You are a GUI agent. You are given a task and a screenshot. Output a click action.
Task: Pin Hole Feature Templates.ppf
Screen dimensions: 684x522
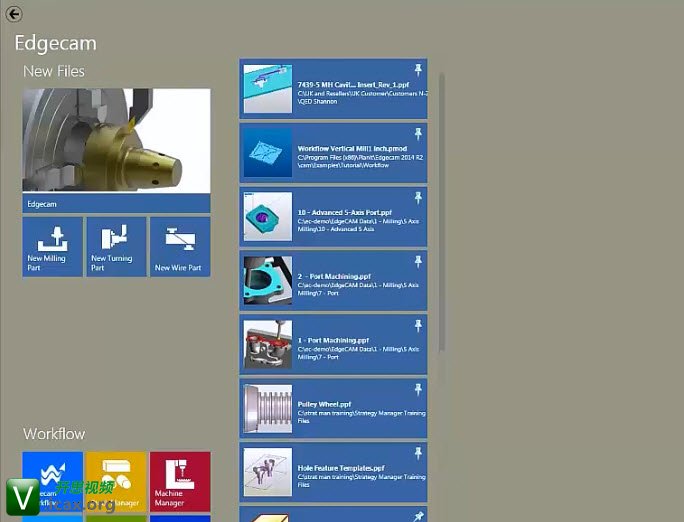[418, 454]
